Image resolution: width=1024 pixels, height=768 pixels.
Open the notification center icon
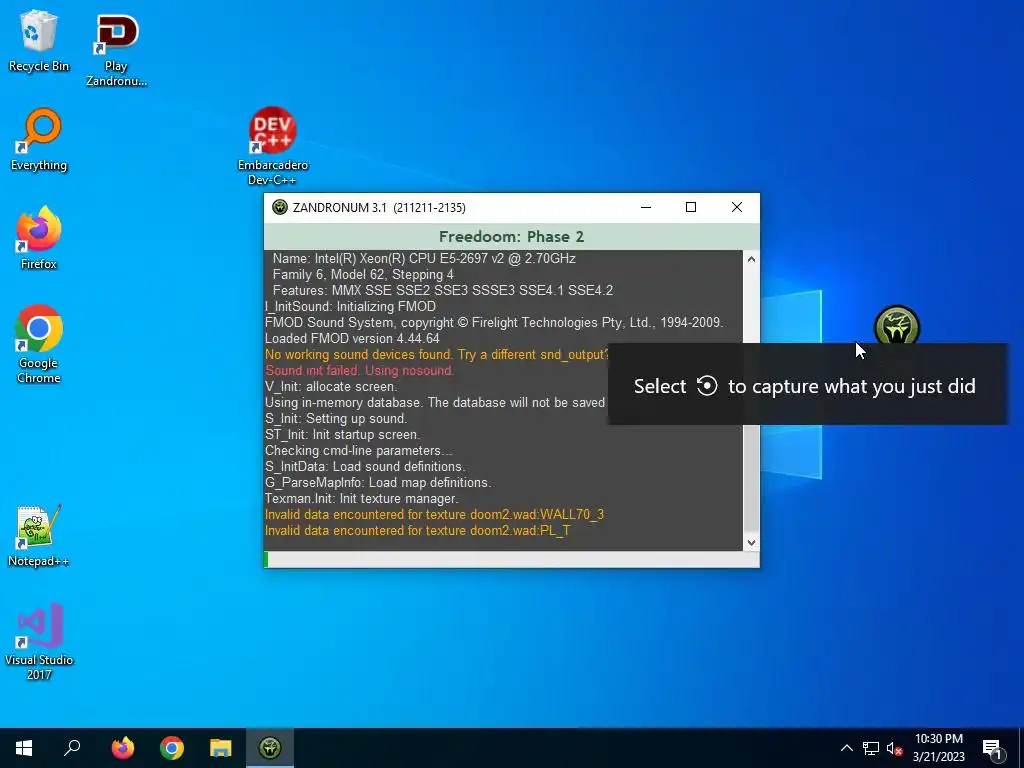click(992, 748)
